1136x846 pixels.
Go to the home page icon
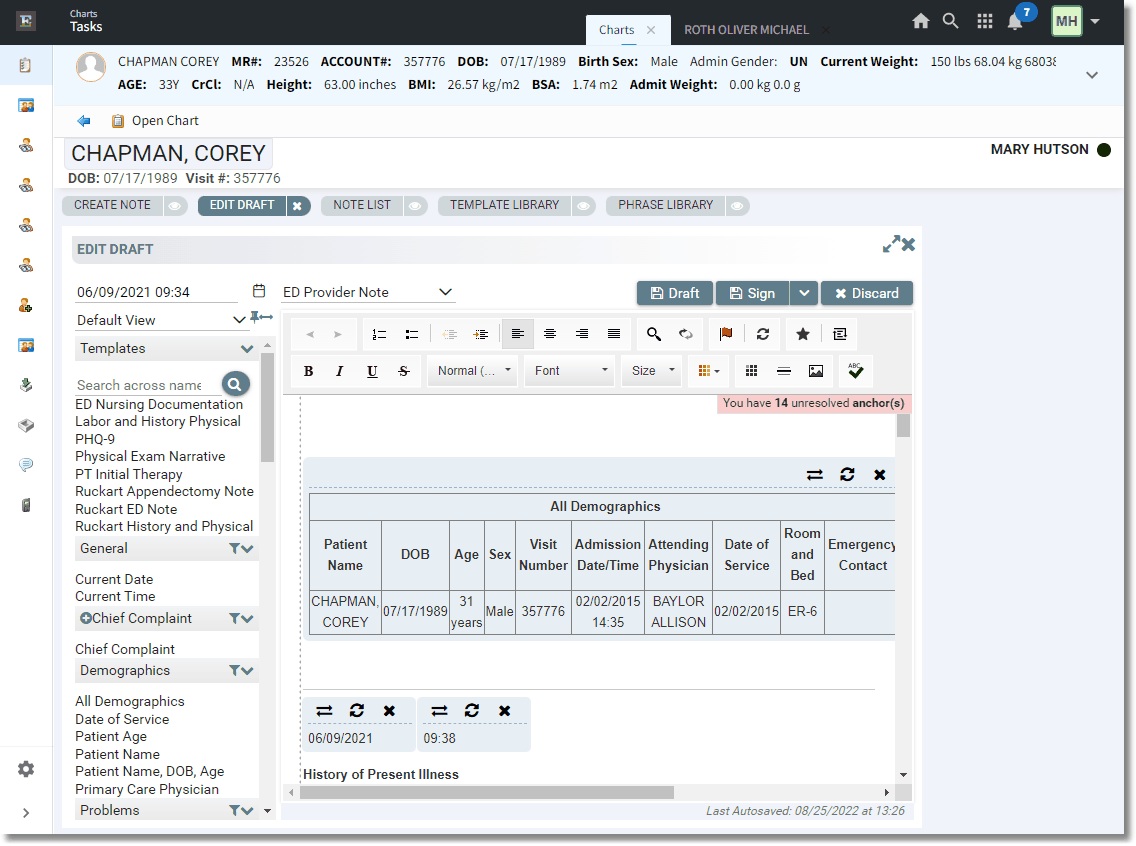920,21
